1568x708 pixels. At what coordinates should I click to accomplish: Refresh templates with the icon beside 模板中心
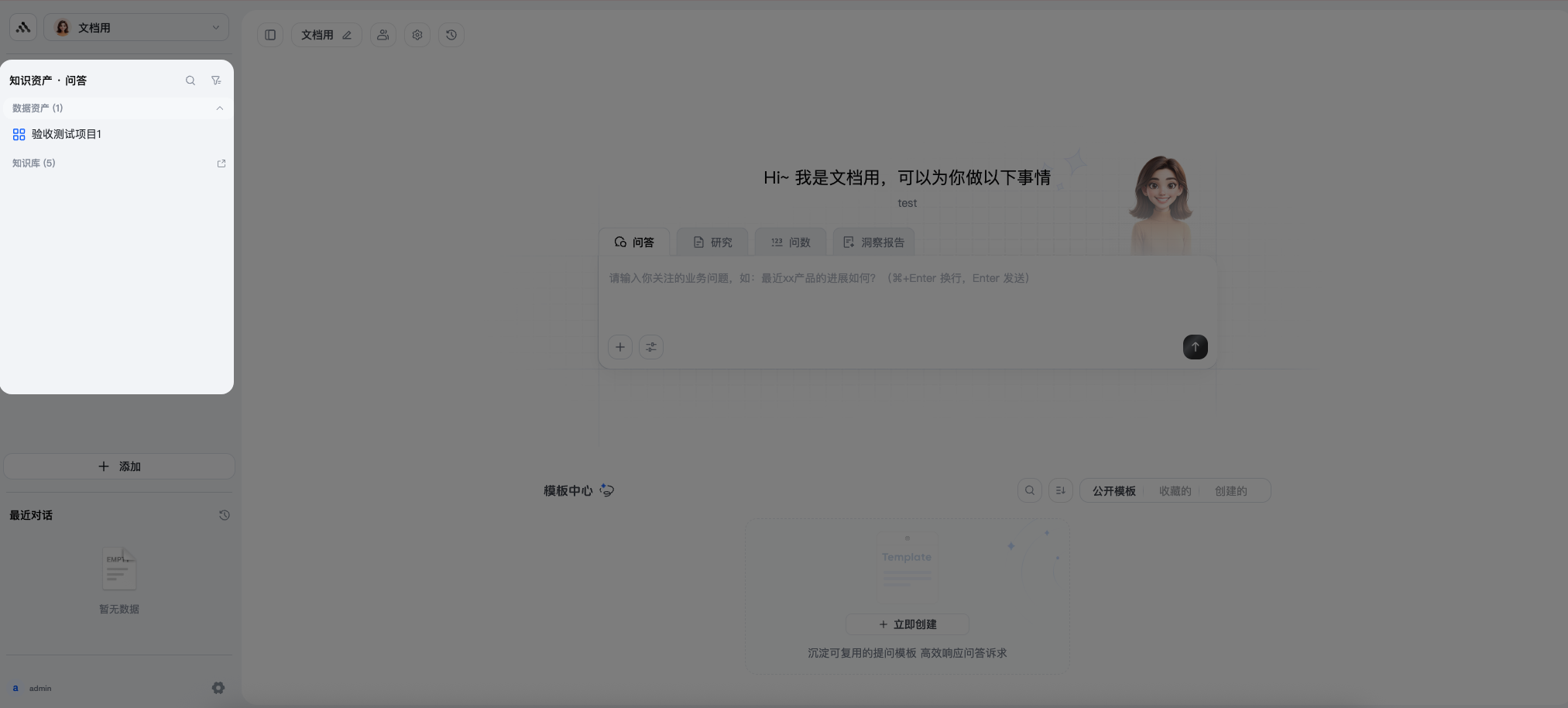[x=606, y=490]
